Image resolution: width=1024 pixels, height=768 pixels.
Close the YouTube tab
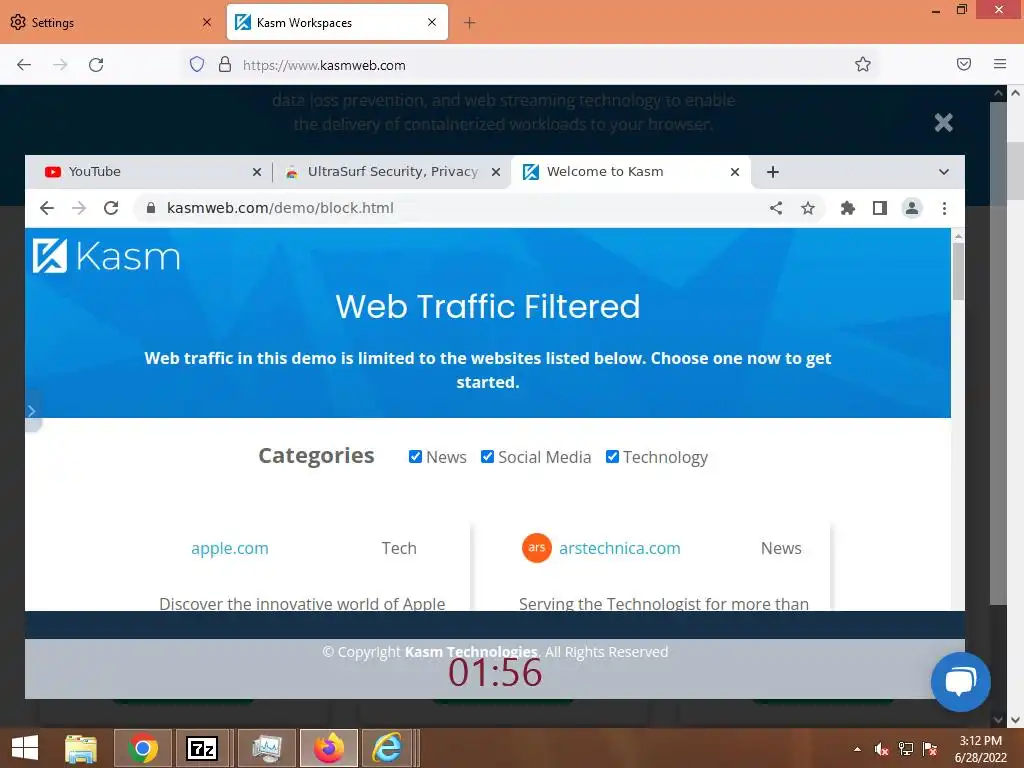tap(257, 172)
